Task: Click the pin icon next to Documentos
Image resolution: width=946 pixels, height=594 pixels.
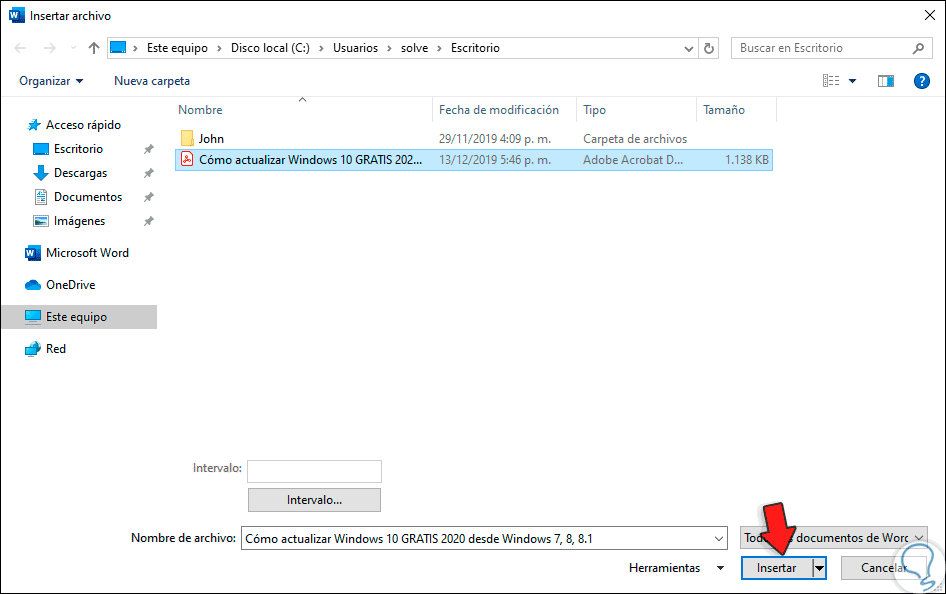Action: point(148,197)
